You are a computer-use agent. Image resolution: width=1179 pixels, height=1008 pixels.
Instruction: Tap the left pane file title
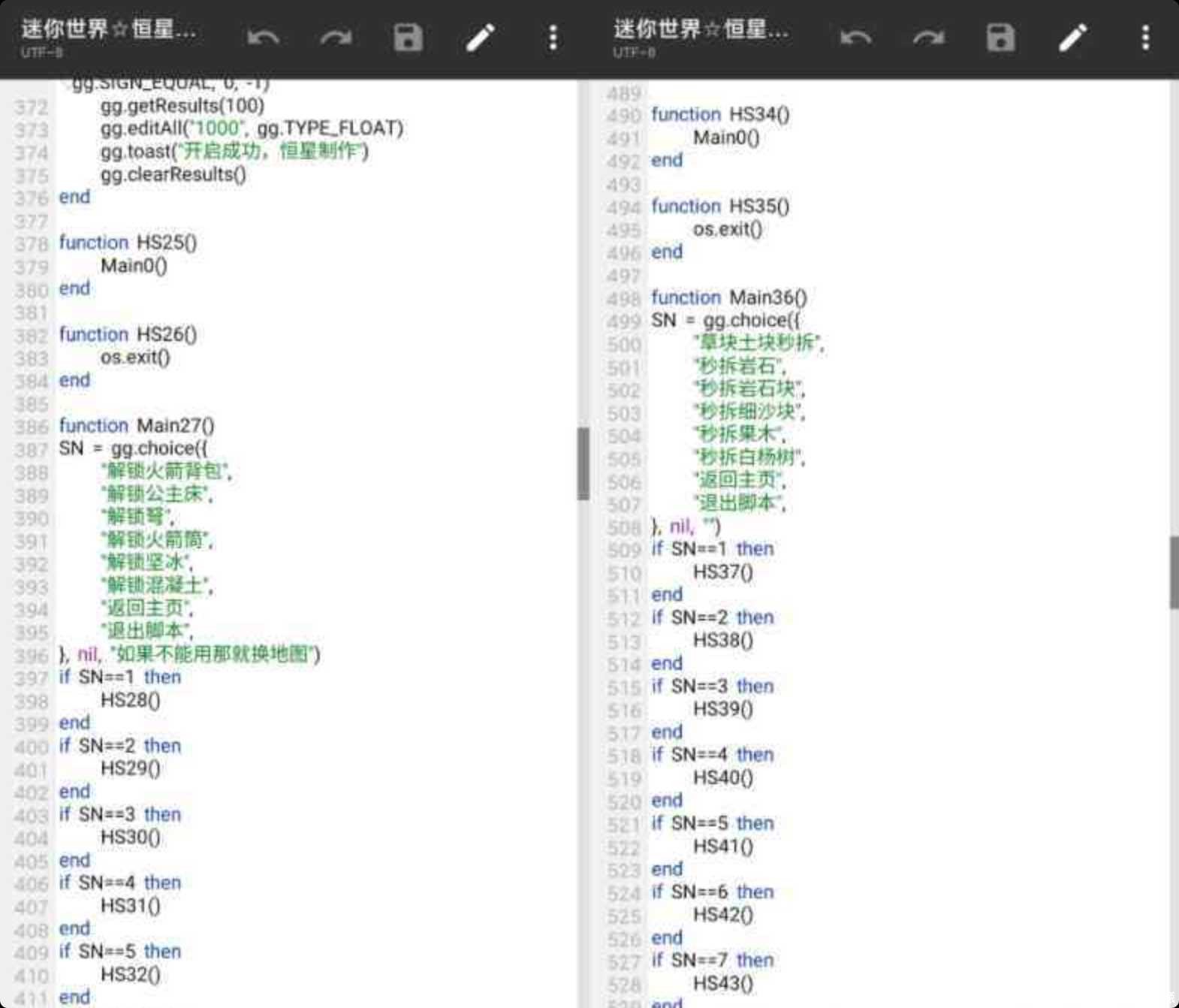109,29
